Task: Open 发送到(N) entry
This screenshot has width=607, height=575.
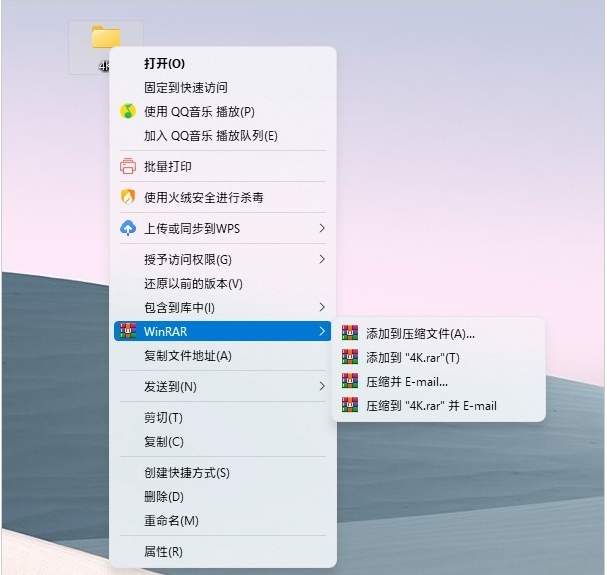Action: click(x=223, y=386)
